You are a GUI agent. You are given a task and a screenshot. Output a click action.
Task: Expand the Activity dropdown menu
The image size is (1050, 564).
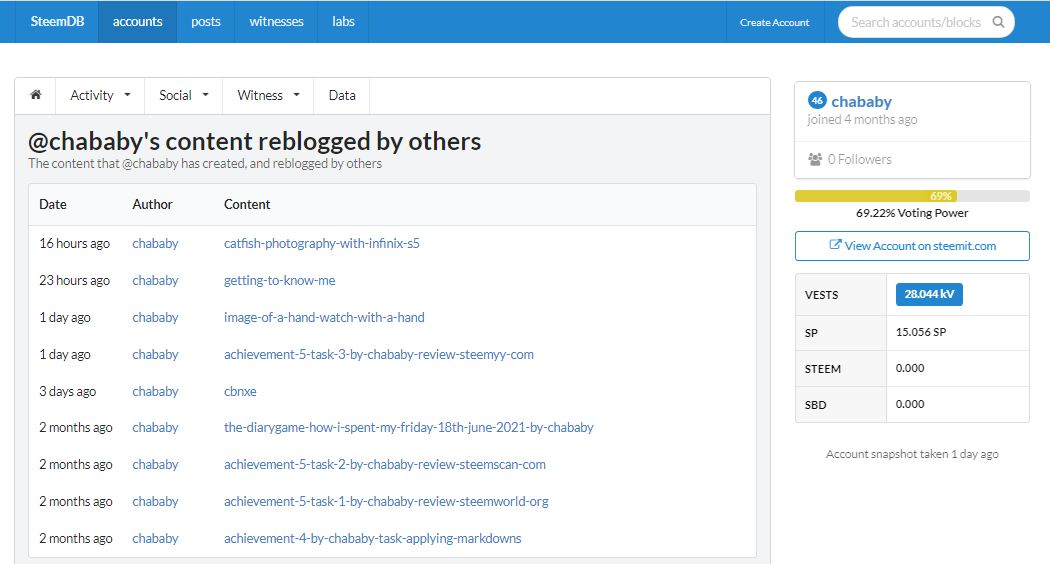100,95
